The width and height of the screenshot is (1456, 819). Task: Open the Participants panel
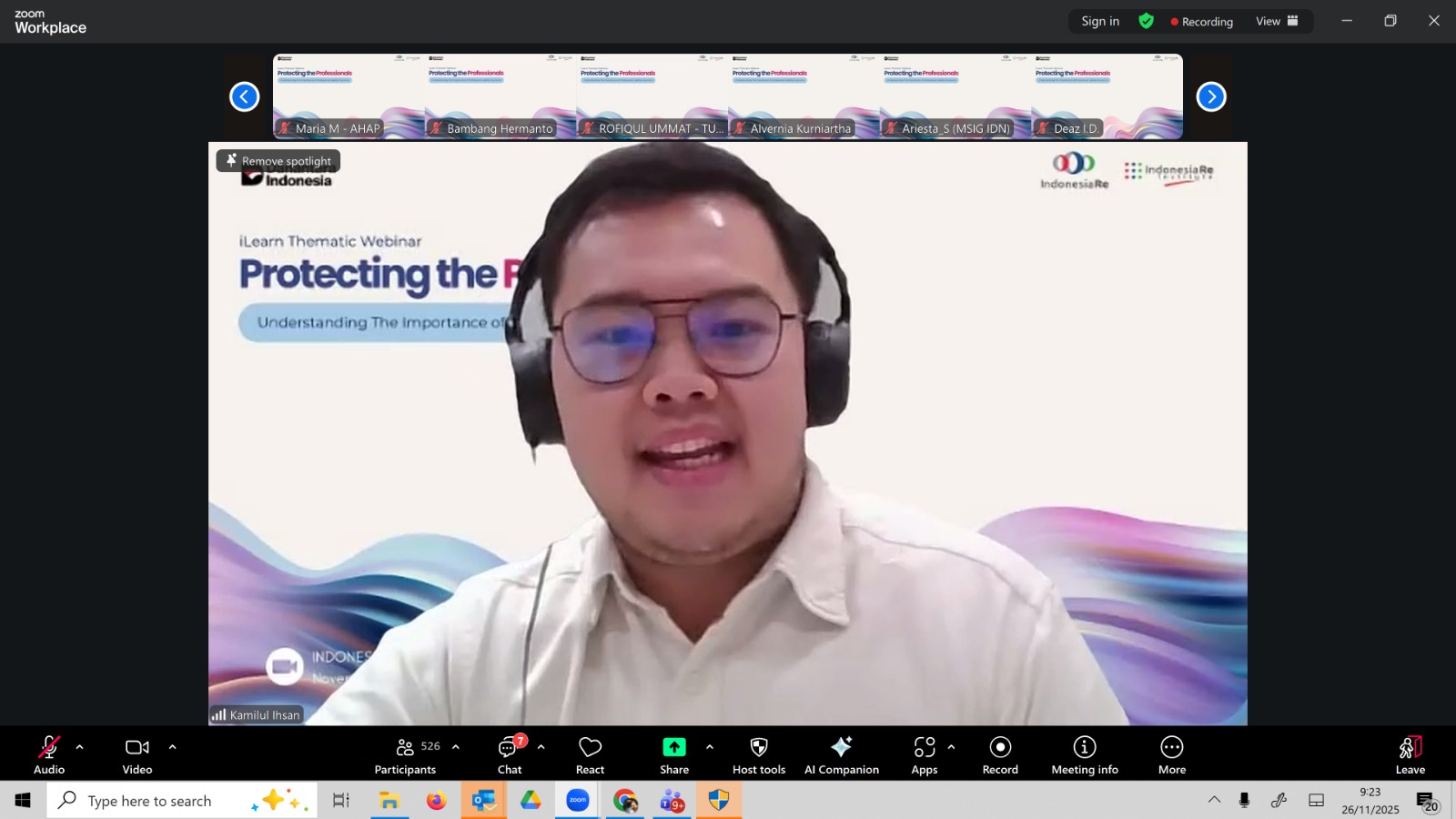(x=406, y=755)
